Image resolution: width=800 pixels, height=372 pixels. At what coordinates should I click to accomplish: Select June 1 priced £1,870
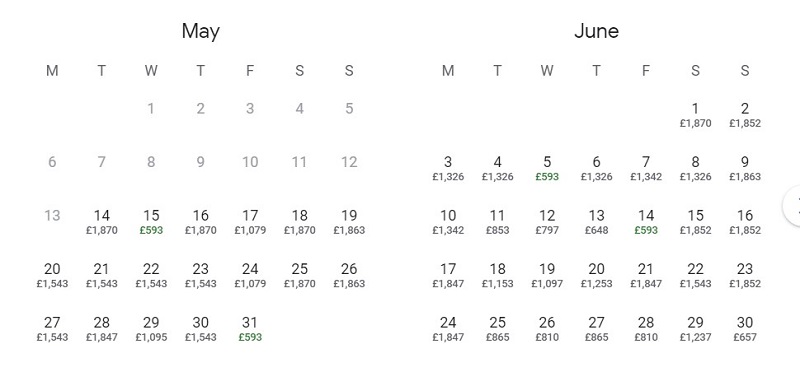pos(695,115)
